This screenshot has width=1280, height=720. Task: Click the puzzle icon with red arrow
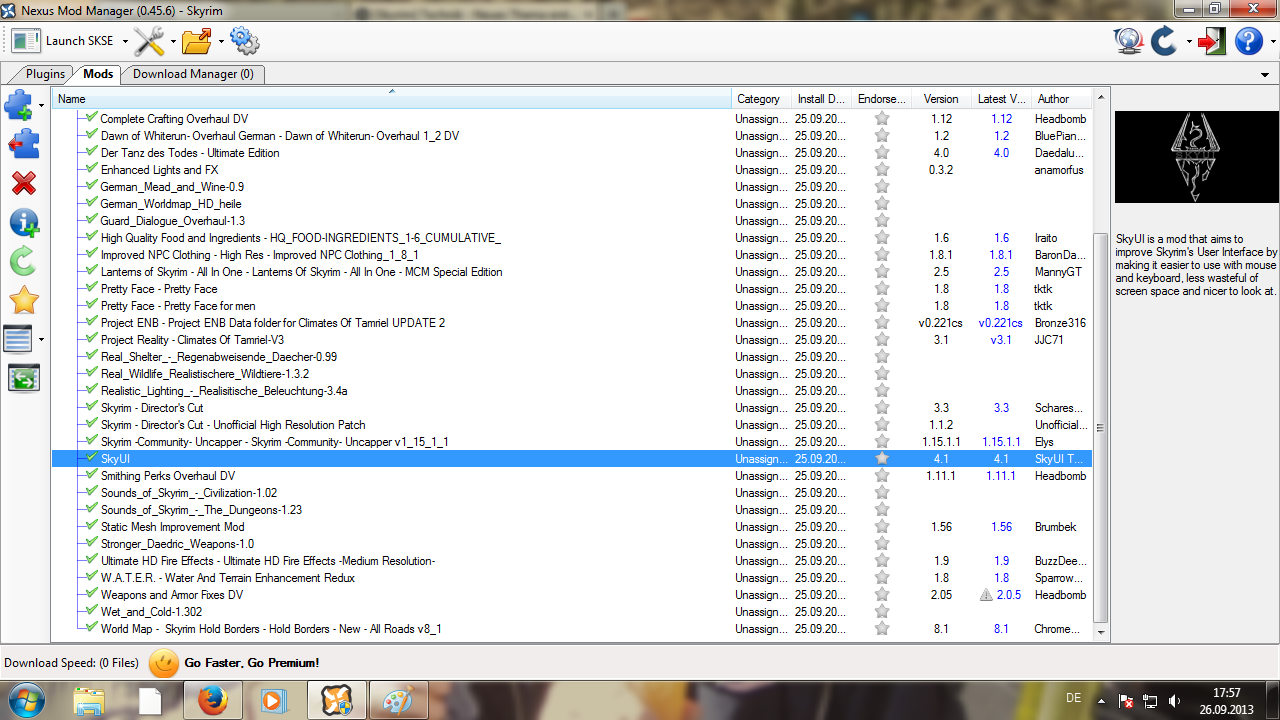click(x=23, y=143)
